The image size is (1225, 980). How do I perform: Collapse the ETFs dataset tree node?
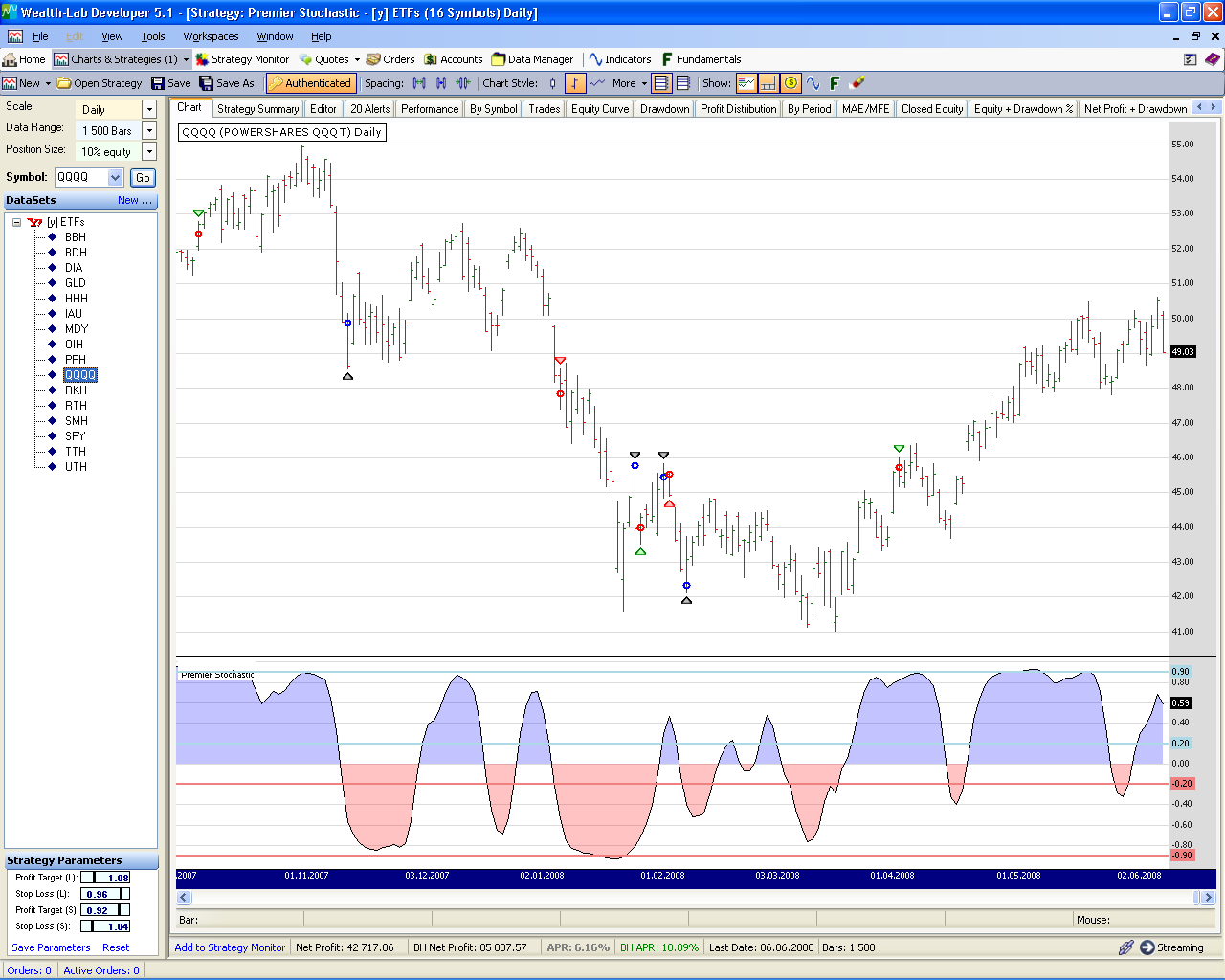point(16,222)
